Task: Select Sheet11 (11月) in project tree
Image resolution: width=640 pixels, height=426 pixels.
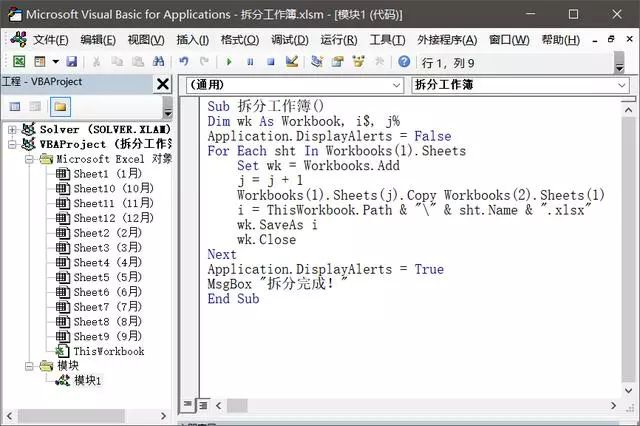Action: pyautogui.click(x=113, y=203)
